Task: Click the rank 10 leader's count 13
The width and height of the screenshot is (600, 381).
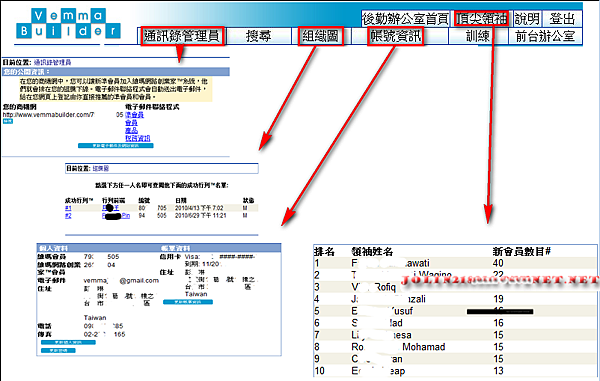Action: pos(498,371)
